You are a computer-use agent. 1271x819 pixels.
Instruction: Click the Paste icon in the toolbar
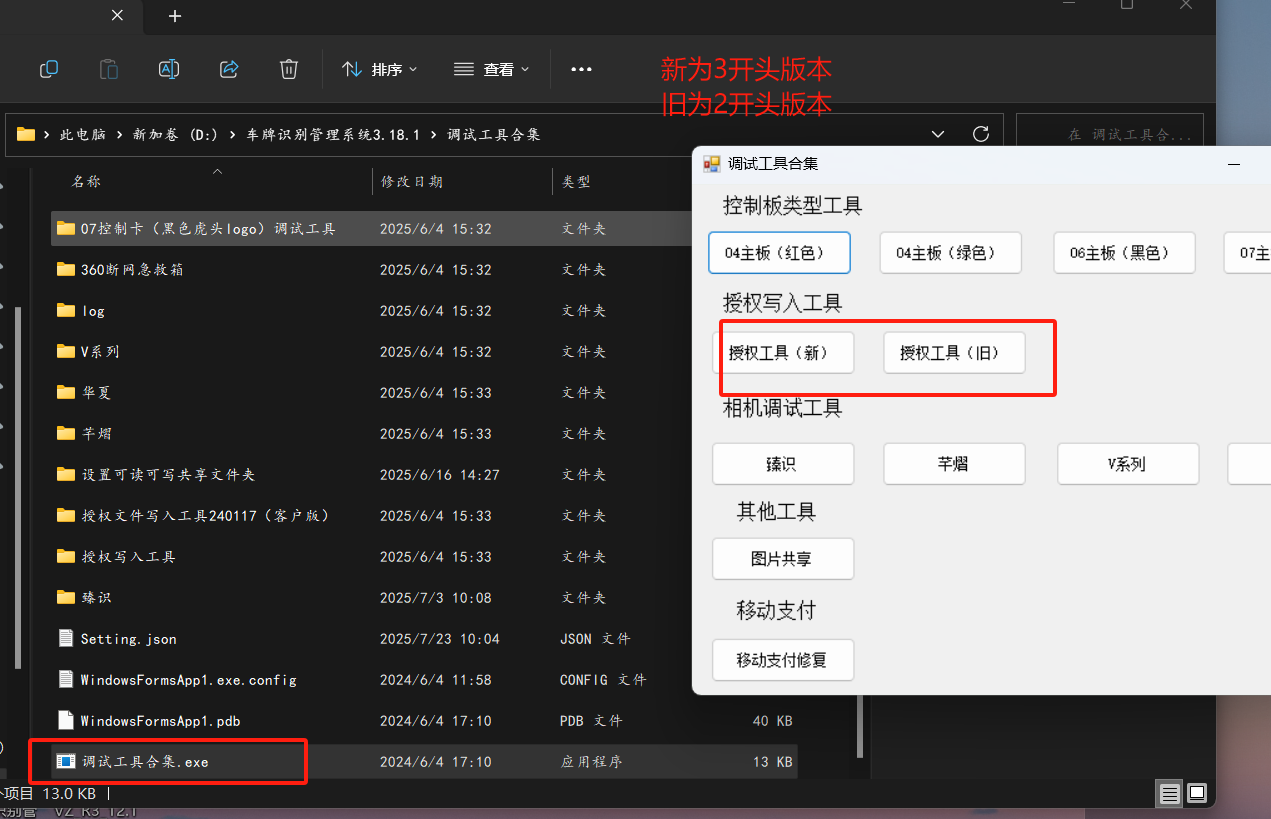click(x=108, y=69)
